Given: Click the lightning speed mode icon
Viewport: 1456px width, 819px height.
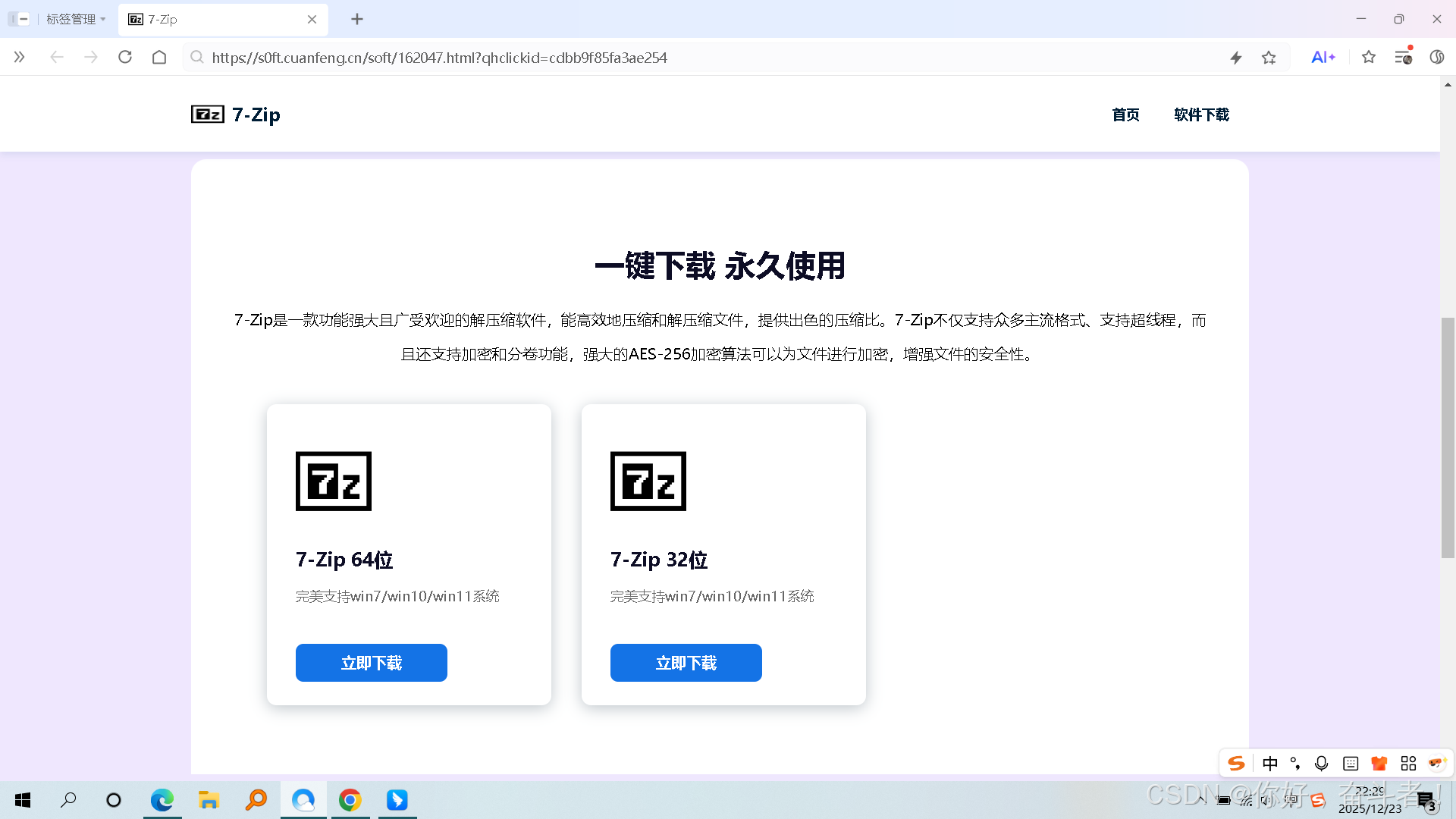Looking at the screenshot, I should (x=1236, y=58).
